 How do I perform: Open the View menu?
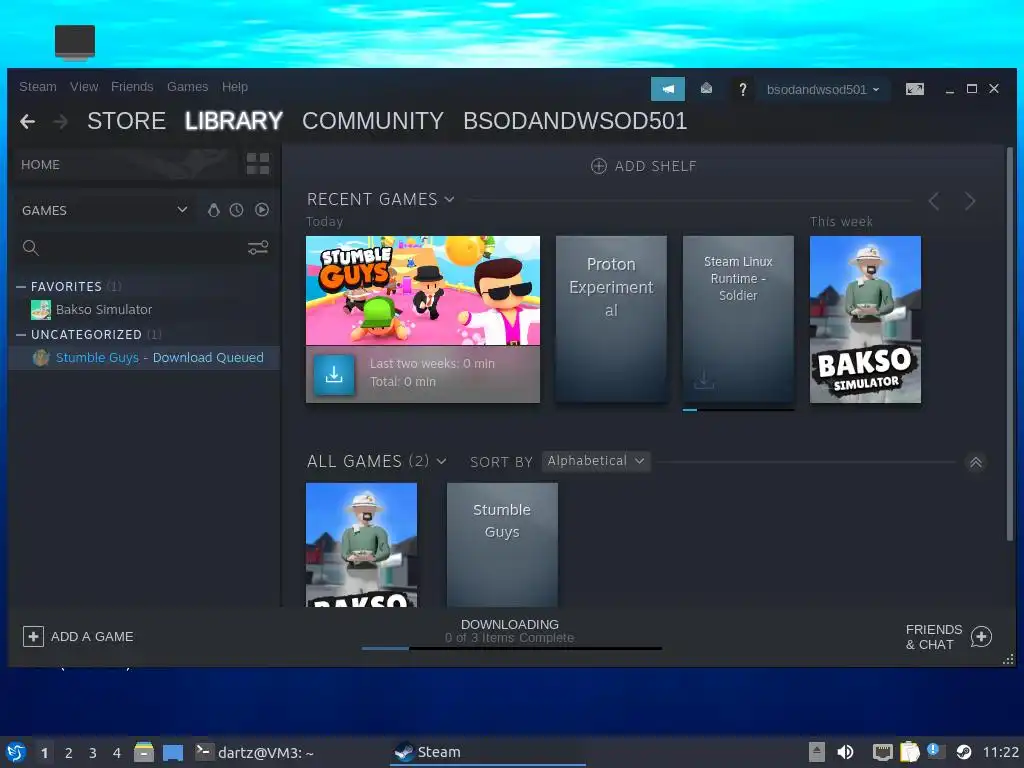[84, 87]
